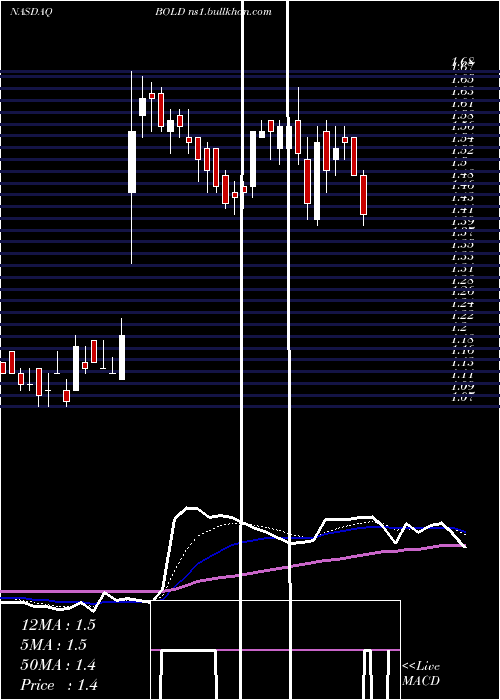Click the <<Live MACD label
Viewport: 500px width, 700px height.
coord(421,674)
